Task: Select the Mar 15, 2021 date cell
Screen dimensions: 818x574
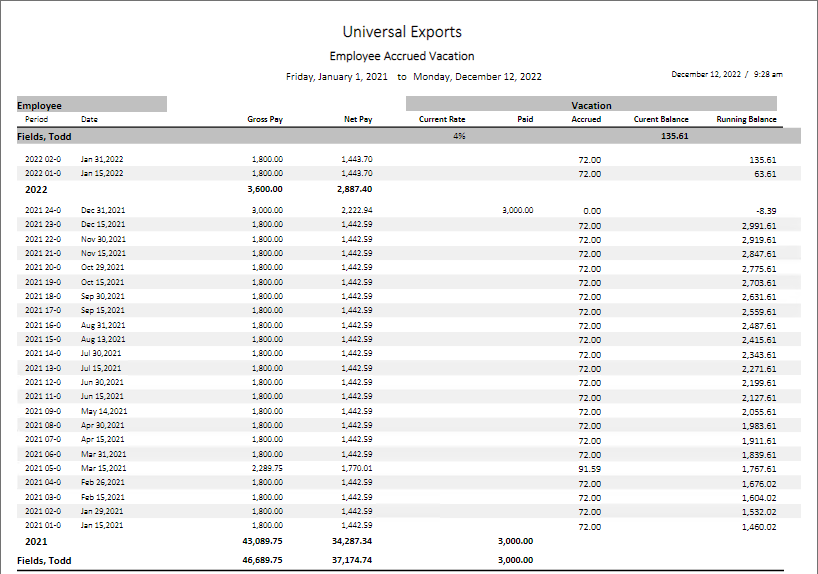Action: [103, 468]
